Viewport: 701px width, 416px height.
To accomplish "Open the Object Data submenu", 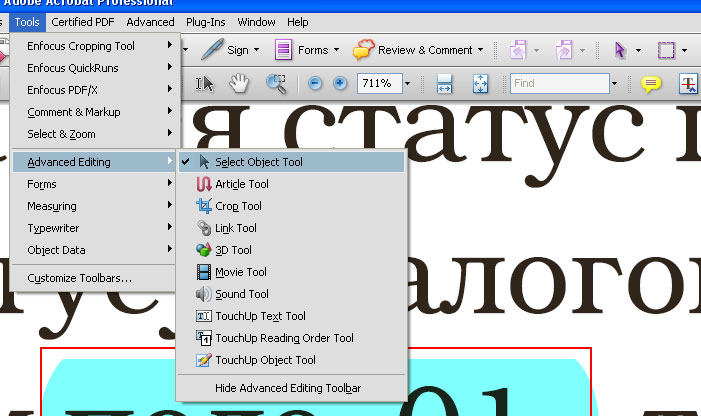I will tap(94, 250).
